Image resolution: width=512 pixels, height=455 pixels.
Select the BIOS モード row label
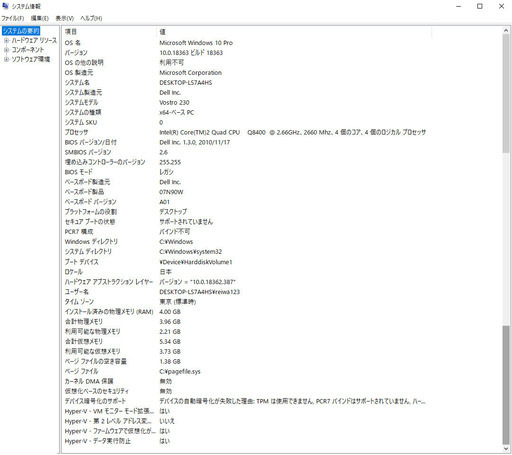coord(79,172)
